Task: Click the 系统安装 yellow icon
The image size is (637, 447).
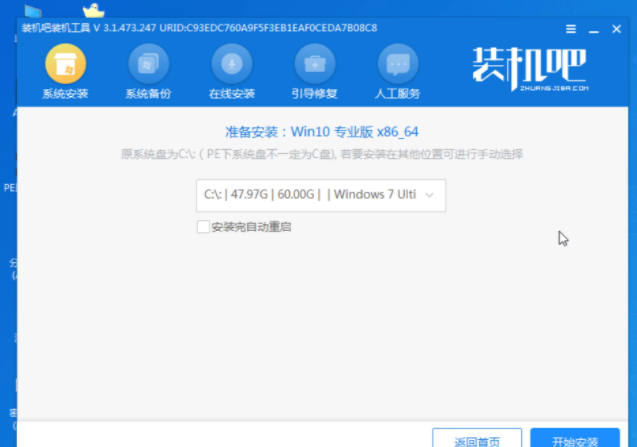Action: [65, 65]
